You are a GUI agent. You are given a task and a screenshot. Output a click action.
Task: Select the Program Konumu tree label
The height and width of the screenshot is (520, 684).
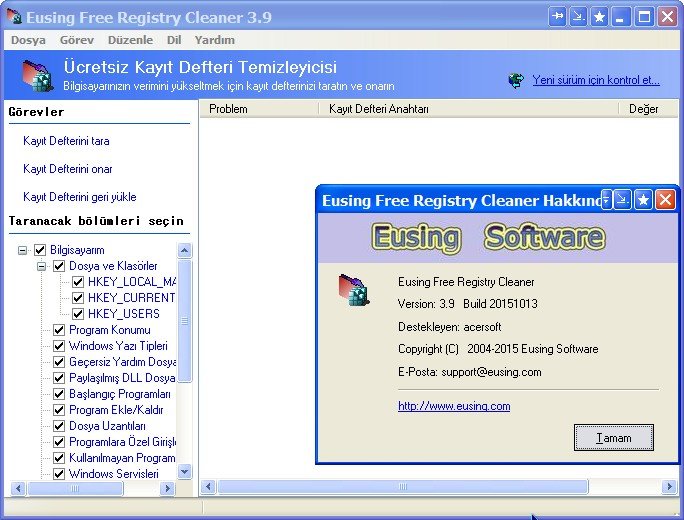pyautogui.click(x=110, y=330)
